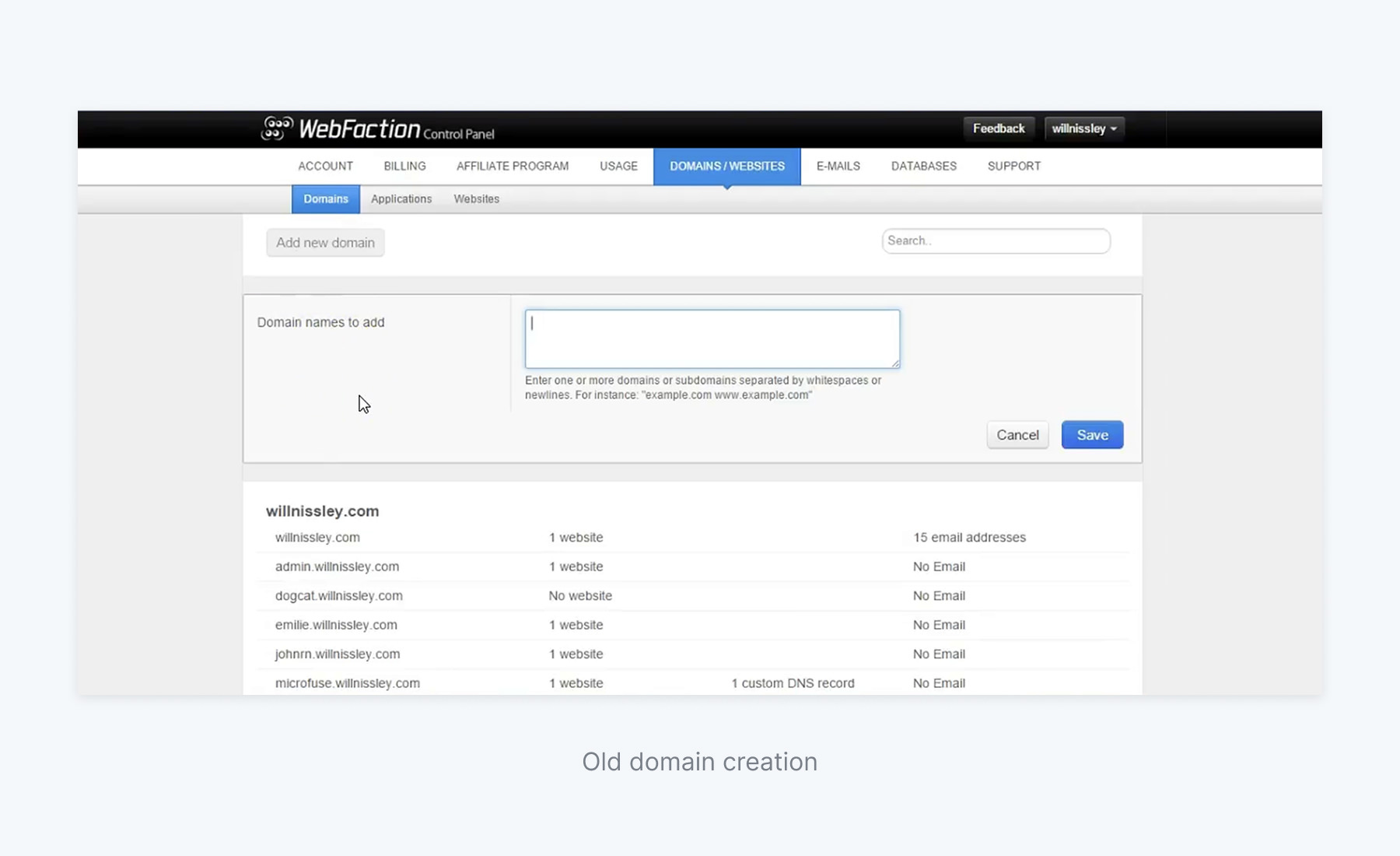Click 1 custom DNS record entry

[x=793, y=683]
